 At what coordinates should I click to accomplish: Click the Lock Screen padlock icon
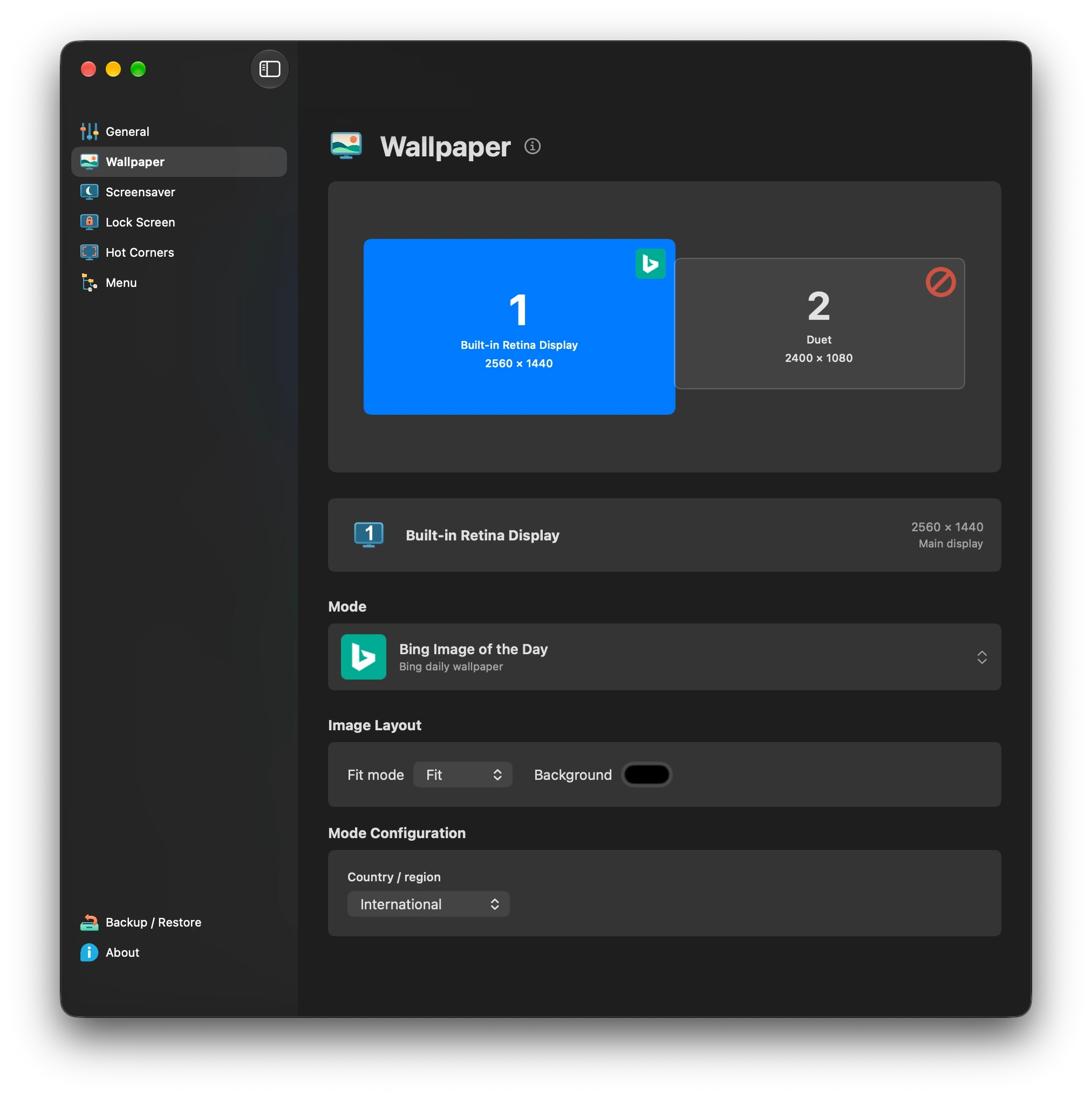pyautogui.click(x=89, y=222)
